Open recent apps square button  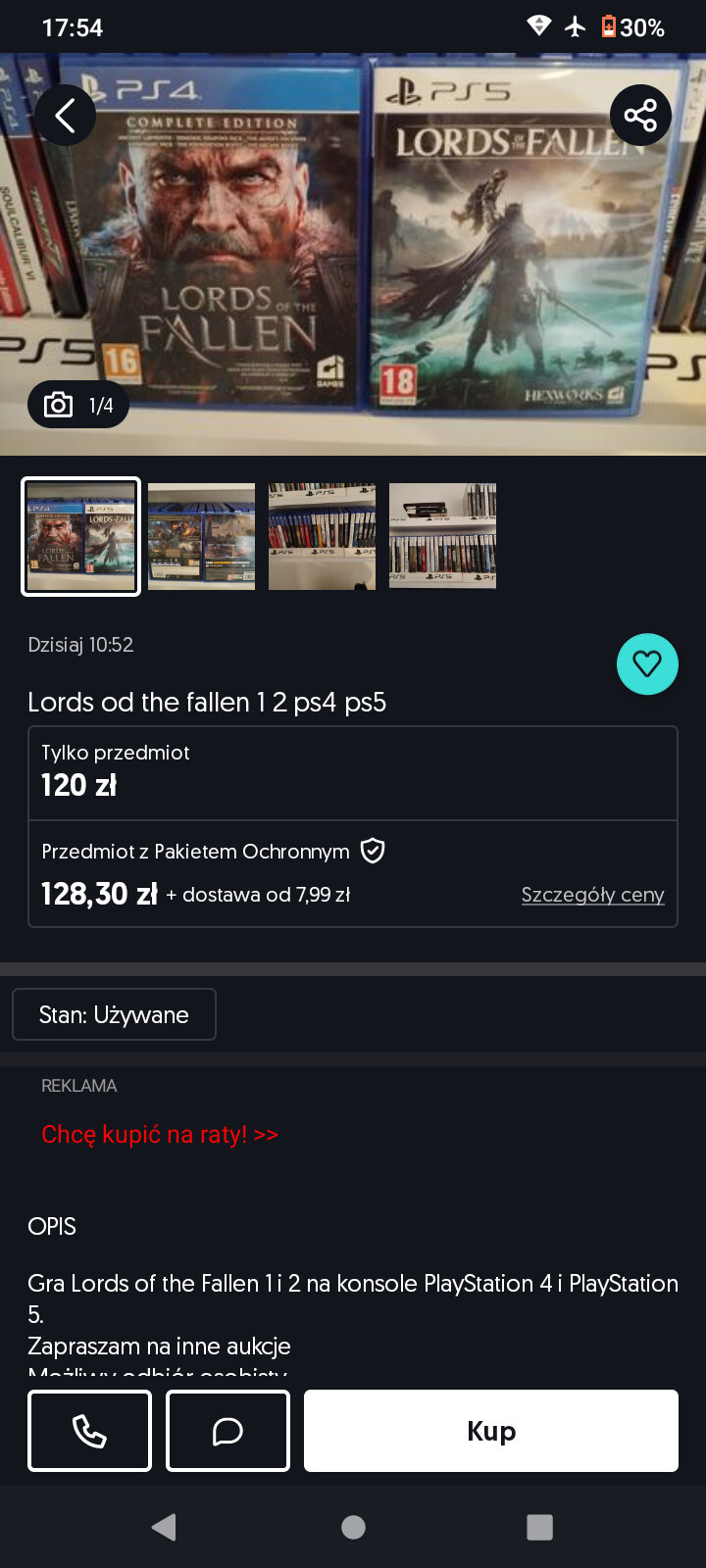point(539,1527)
